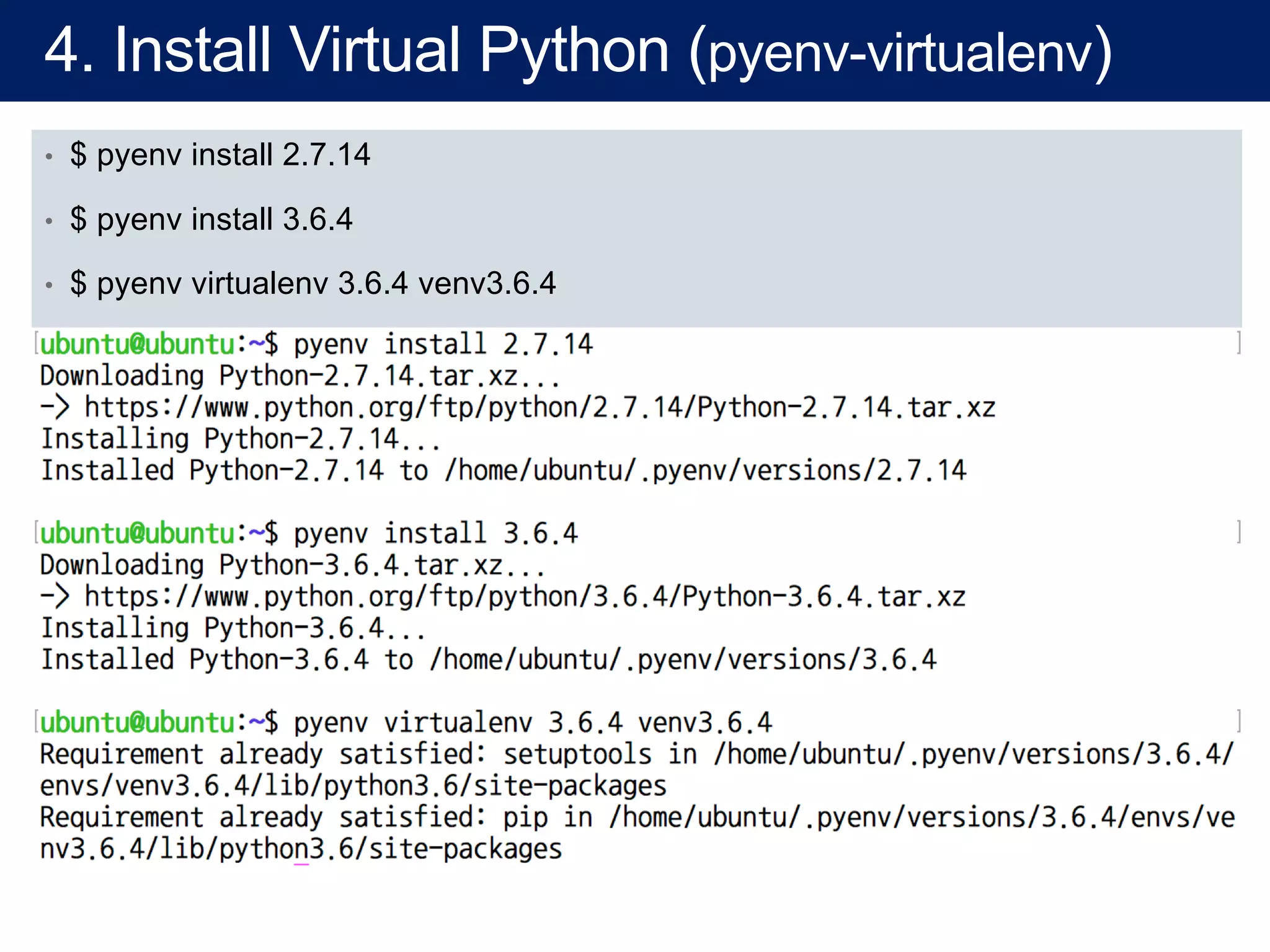Click the '(pyenv-virtualenv)' subtitle text
The image size is (1270, 952).
click(x=900, y=53)
